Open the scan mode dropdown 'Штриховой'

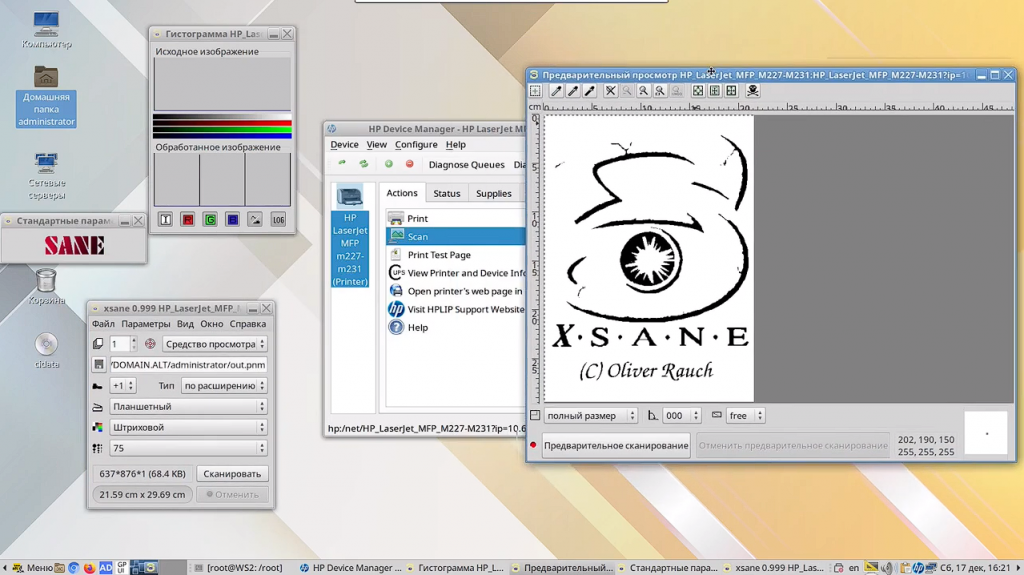click(x=188, y=427)
